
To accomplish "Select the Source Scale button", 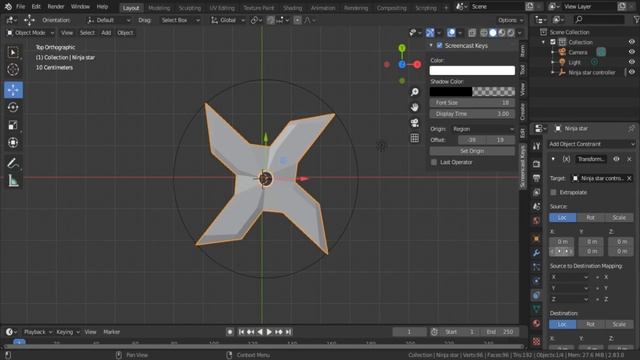I will point(619,218).
